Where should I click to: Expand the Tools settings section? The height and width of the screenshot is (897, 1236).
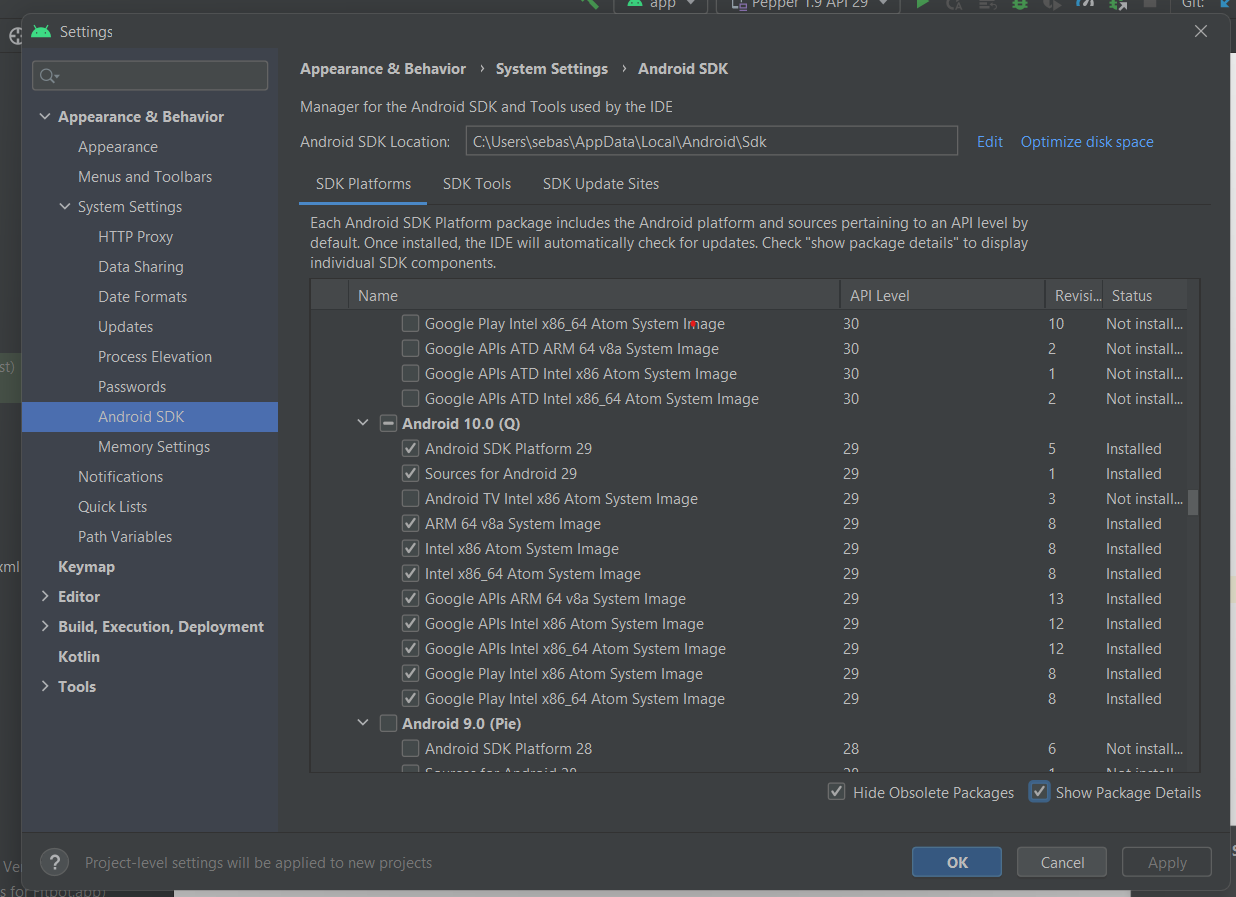tap(45, 687)
